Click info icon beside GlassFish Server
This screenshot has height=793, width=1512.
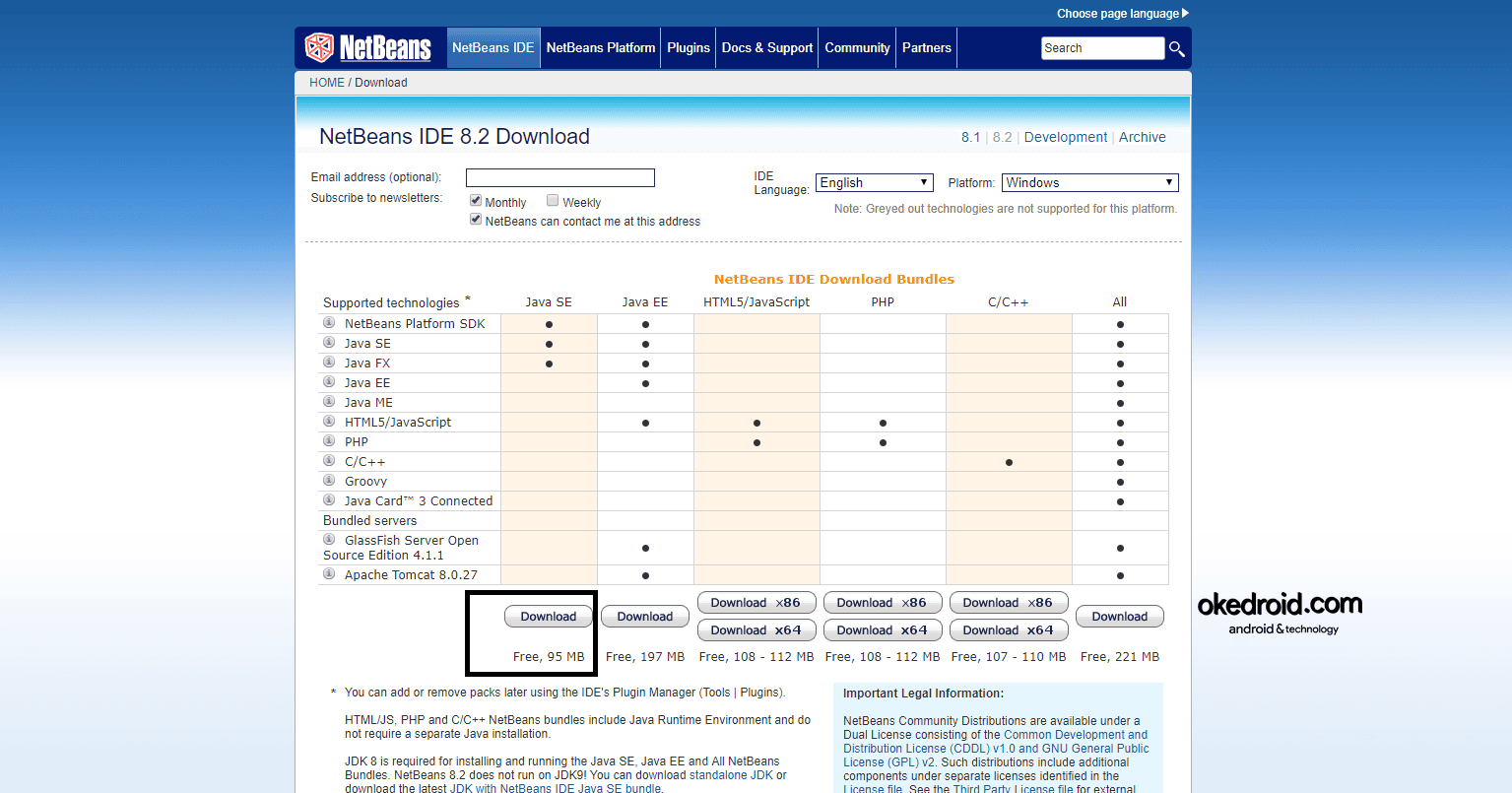pyautogui.click(x=329, y=539)
